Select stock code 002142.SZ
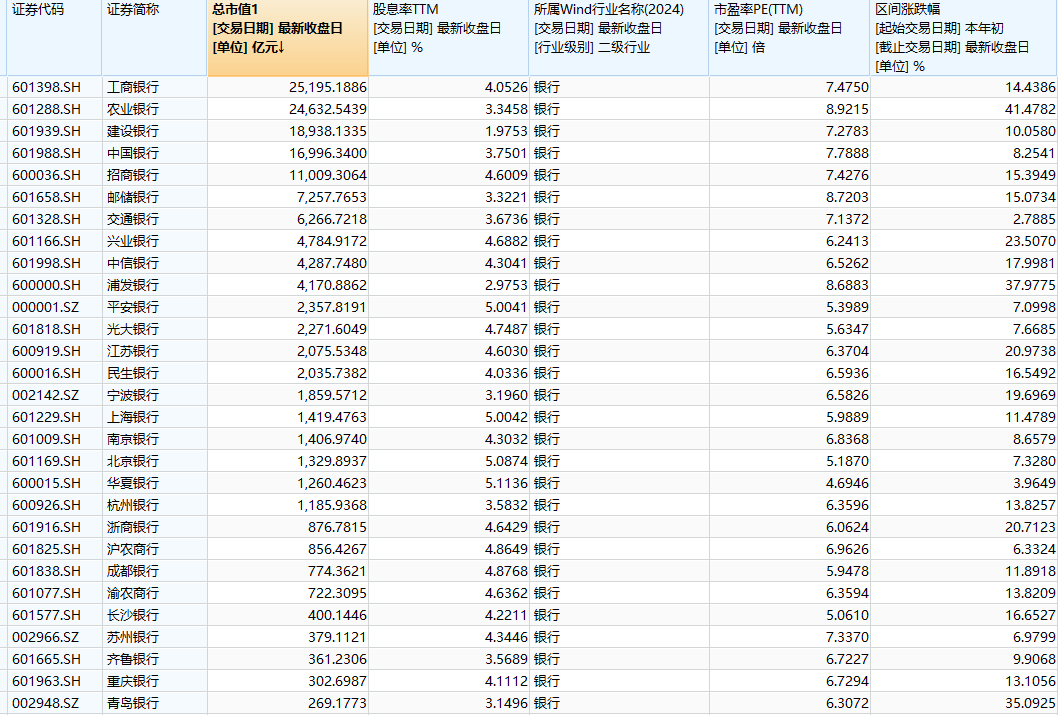The image size is (1063, 715). (45, 395)
